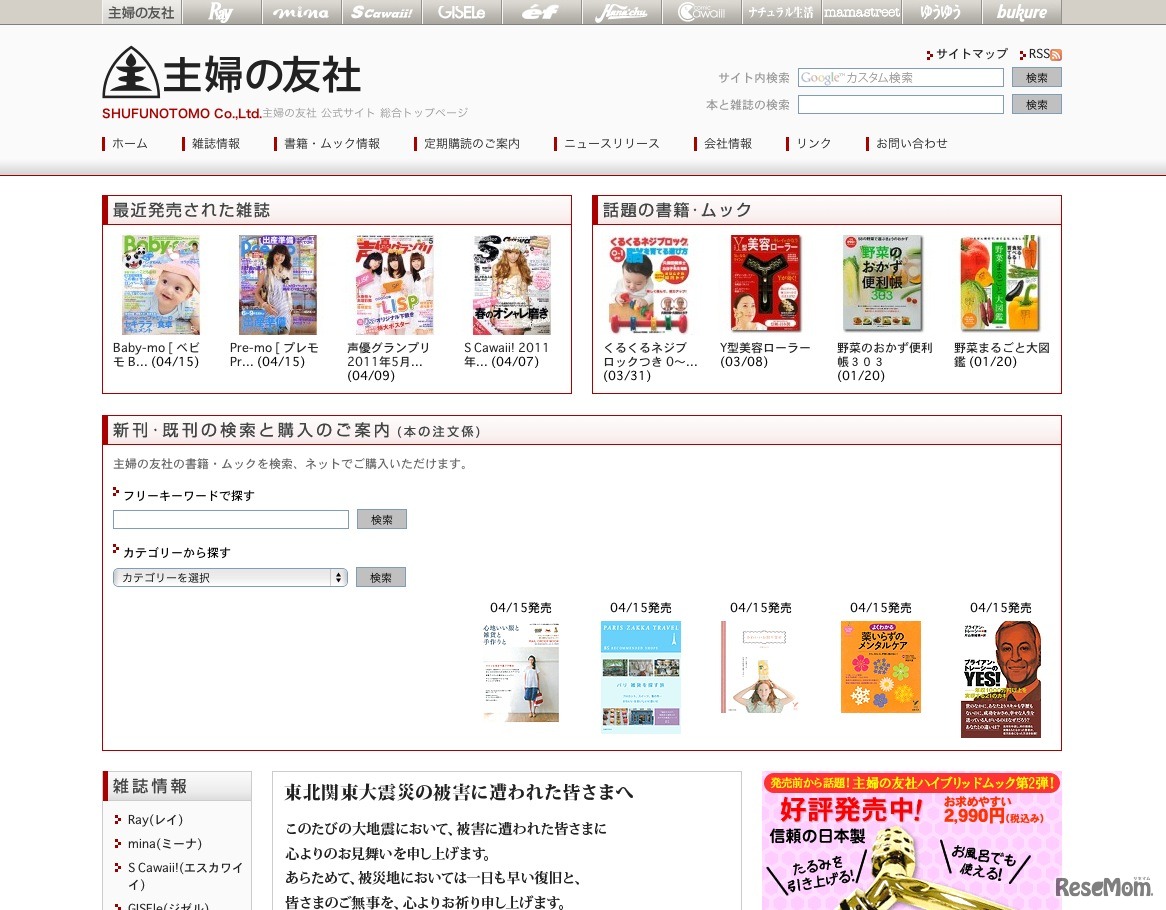Open 会社情報 menu item
The height and width of the screenshot is (910, 1166).
pyautogui.click(x=728, y=143)
